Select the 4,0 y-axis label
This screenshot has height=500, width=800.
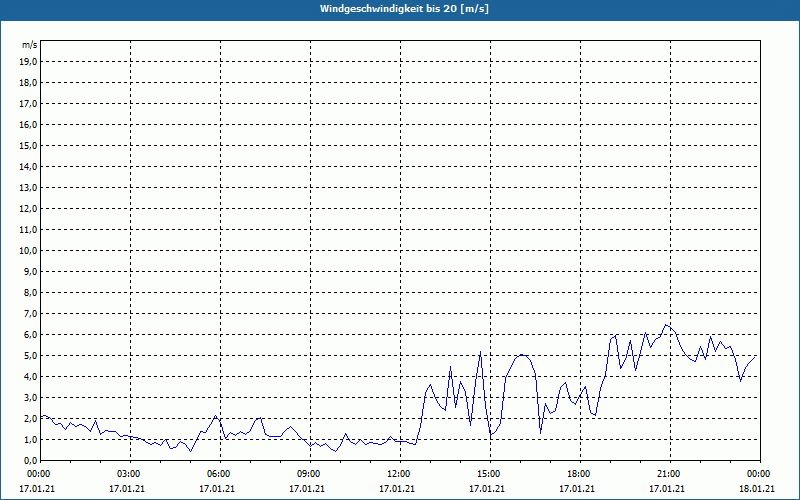tap(30, 377)
